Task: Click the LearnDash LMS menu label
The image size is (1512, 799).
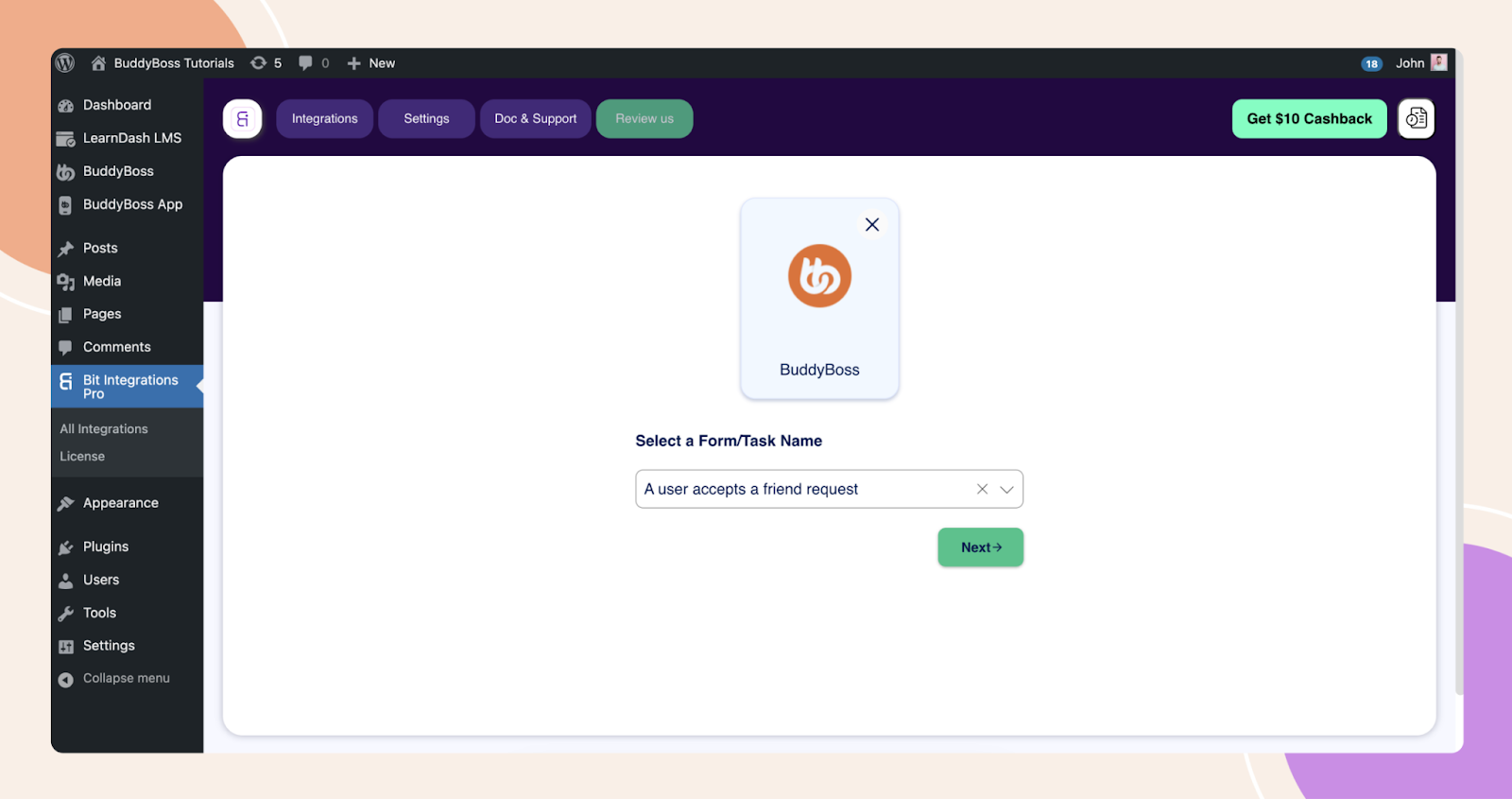Action: click(132, 138)
